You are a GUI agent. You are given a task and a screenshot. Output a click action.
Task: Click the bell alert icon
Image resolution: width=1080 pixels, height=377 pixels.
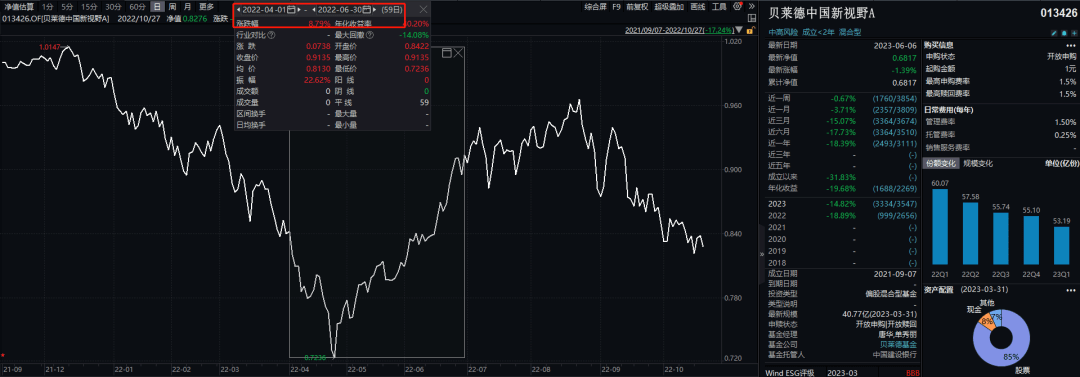click(1064, 33)
